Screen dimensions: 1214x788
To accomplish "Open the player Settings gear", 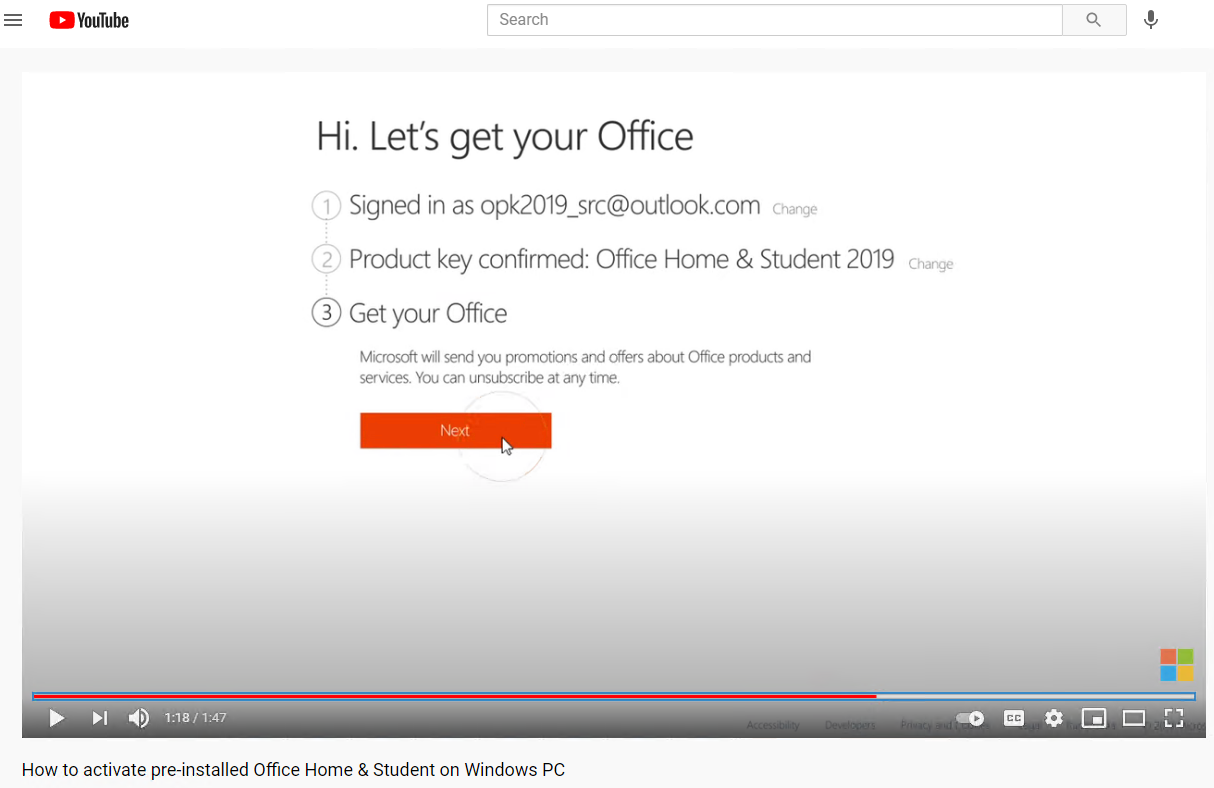I will click(1054, 718).
